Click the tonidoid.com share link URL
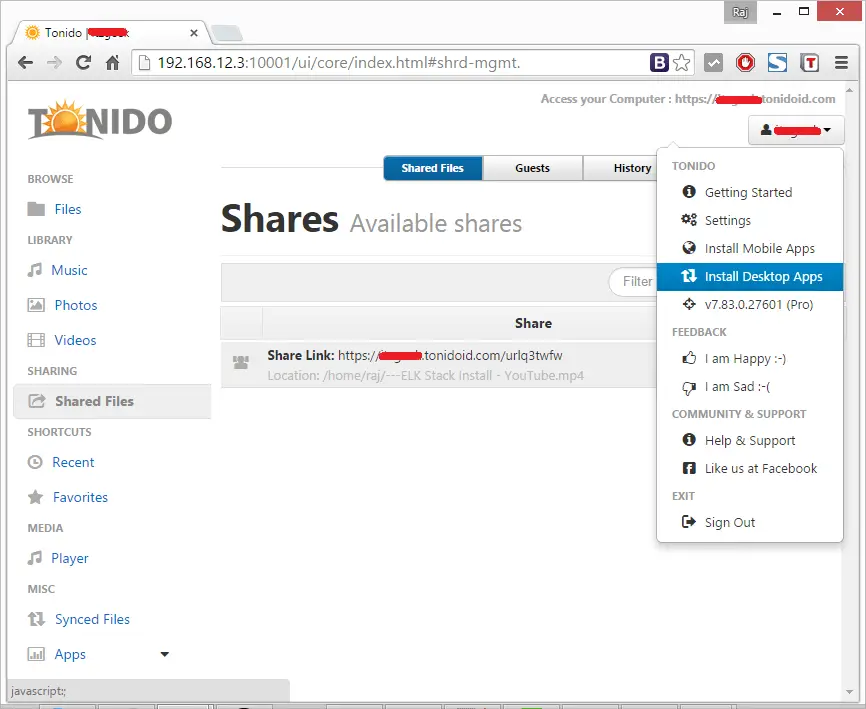The width and height of the screenshot is (866, 709). click(450, 355)
